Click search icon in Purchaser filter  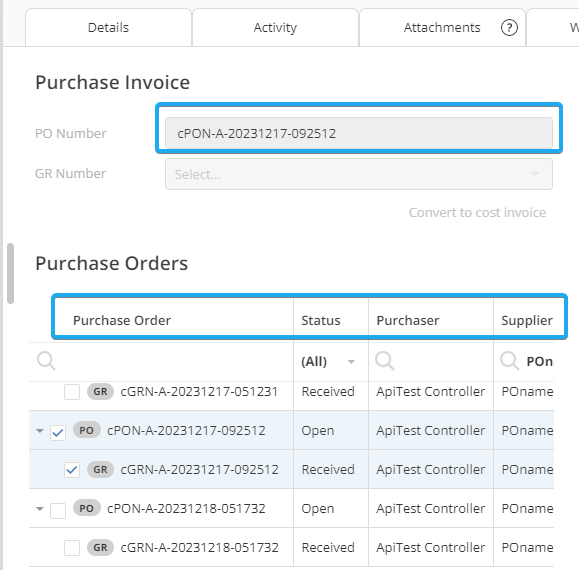tap(385, 361)
